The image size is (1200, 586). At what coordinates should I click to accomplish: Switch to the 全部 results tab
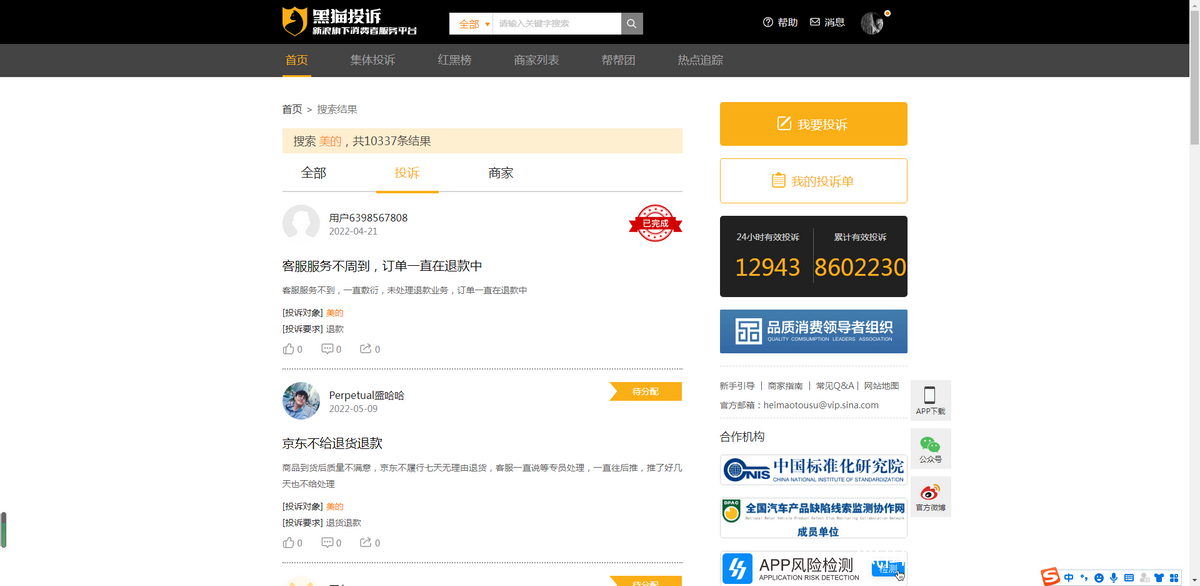[313, 173]
